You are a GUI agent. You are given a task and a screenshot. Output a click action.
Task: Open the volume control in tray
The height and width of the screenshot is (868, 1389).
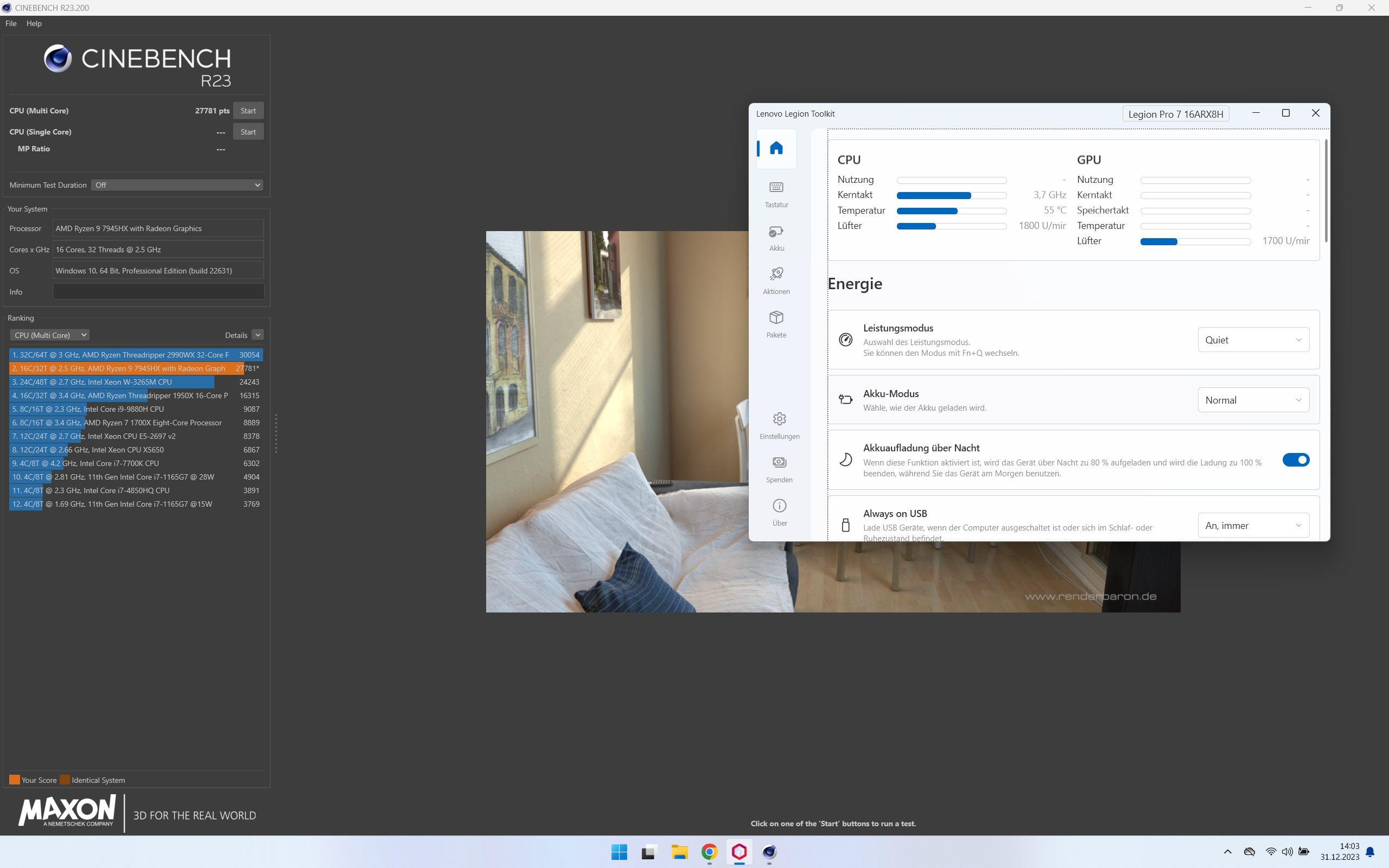(x=1287, y=852)
